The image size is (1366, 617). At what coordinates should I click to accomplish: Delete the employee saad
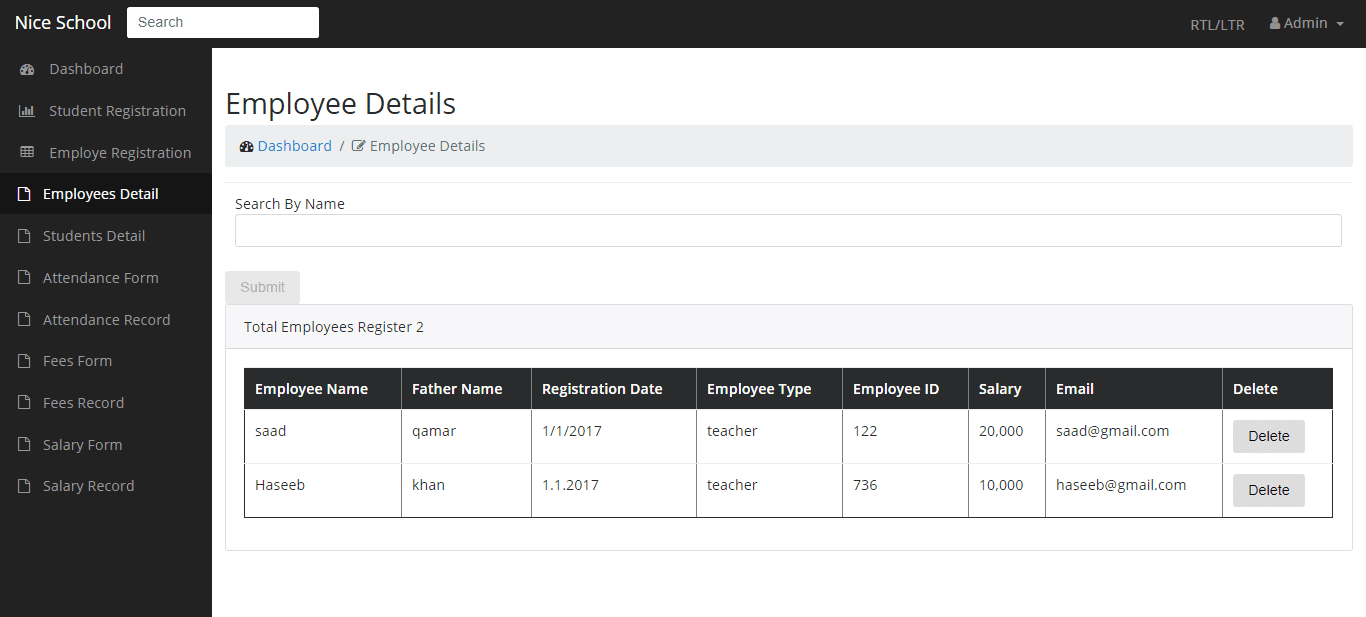[1269, 436]
